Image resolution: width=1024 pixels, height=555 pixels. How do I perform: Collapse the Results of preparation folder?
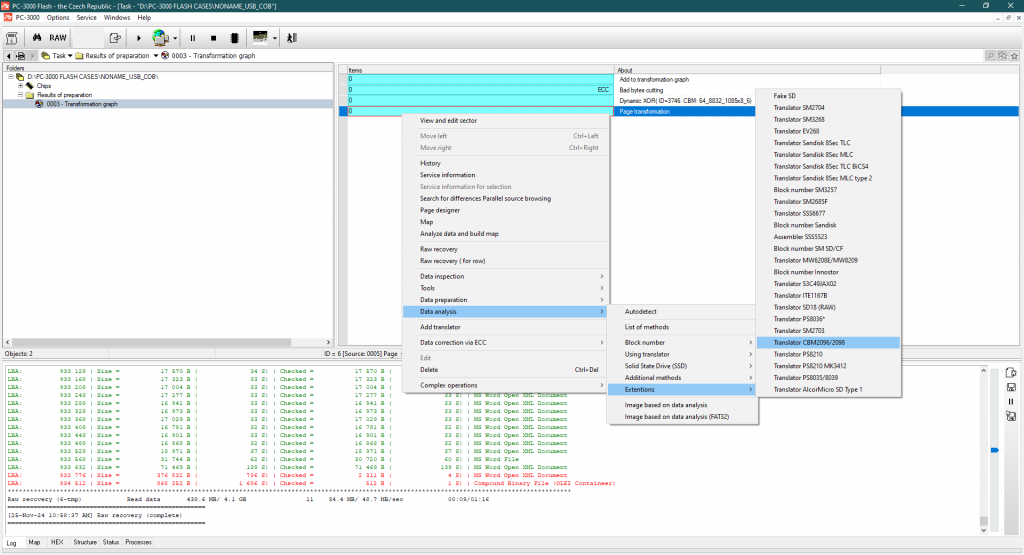(20, 95)
